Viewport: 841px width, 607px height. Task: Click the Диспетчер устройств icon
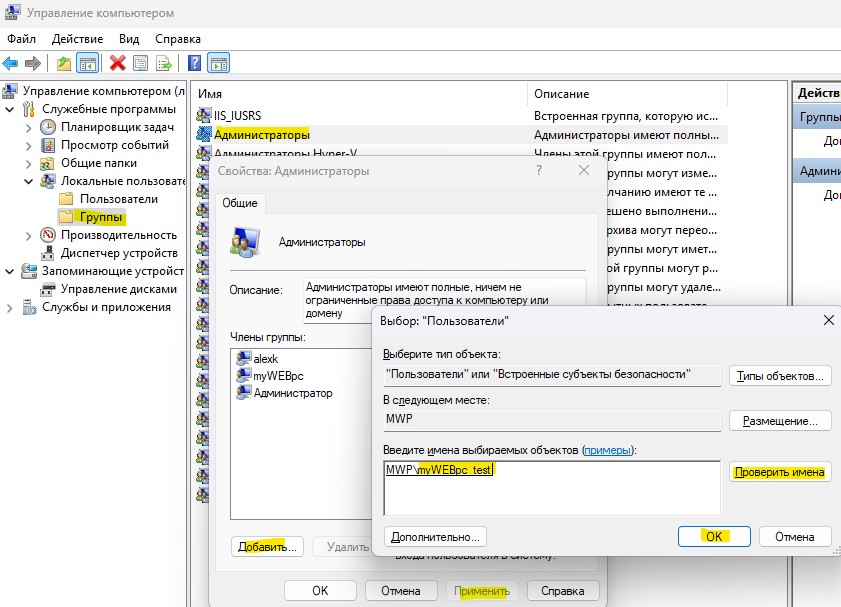coord(48,253)
